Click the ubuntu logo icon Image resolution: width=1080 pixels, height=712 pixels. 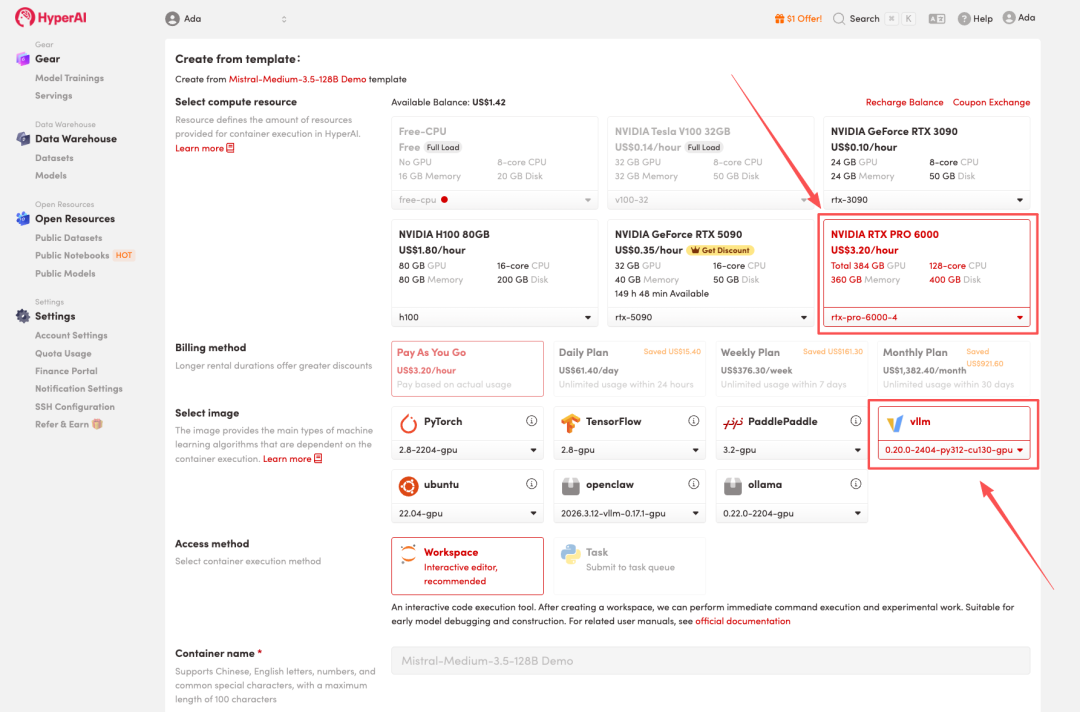pos(408,486)
